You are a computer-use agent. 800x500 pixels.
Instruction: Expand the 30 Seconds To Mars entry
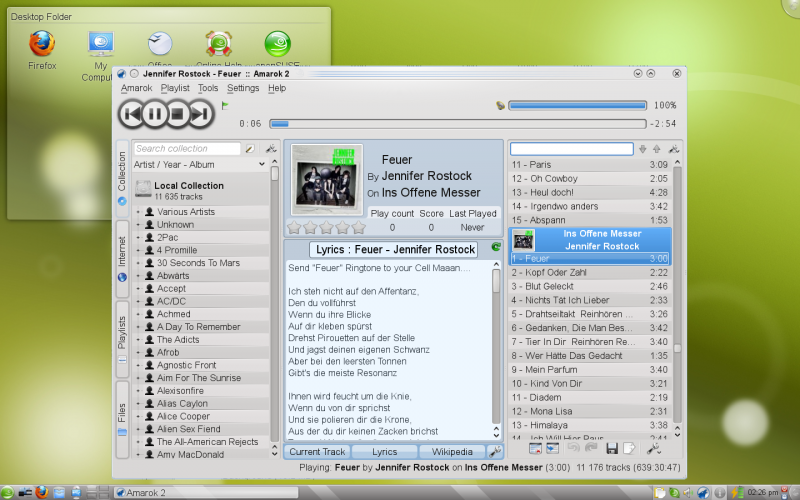tap(138, 263)
